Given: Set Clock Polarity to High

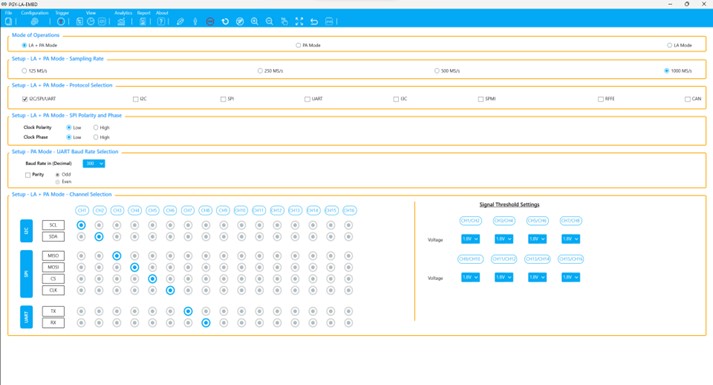Looking at the screenshot, I should click(x=96, y=128).
